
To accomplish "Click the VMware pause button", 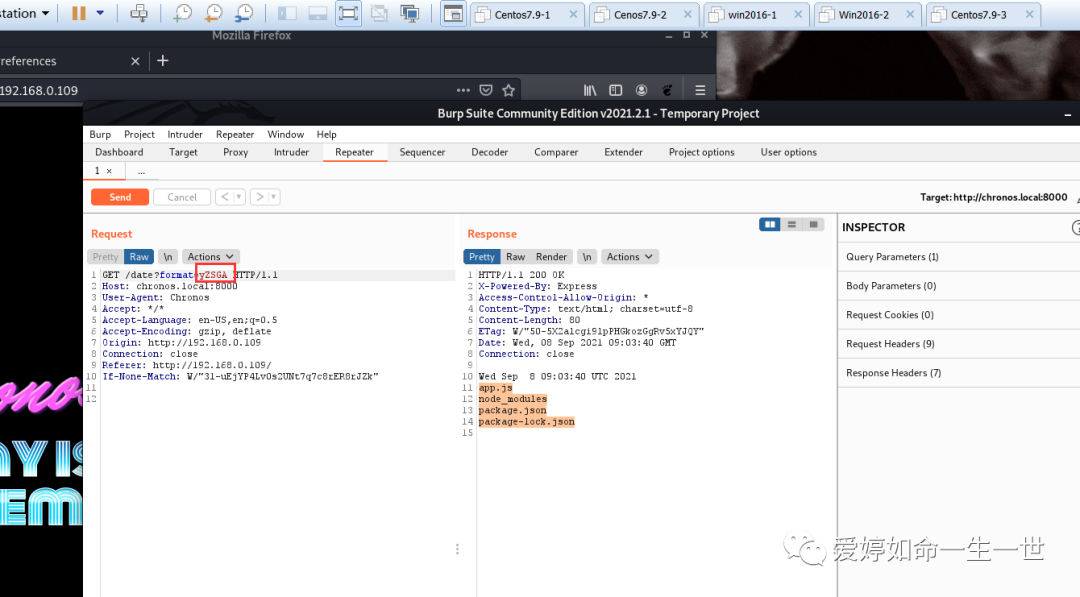I will (79, 13).
